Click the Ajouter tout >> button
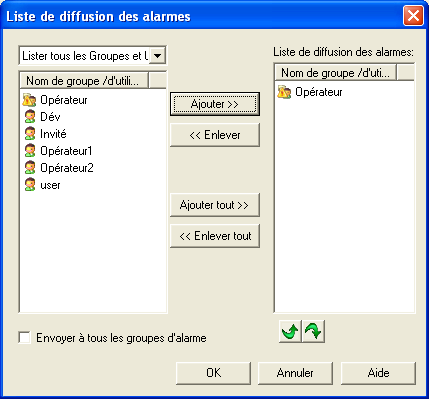 [x=215, y=205]
